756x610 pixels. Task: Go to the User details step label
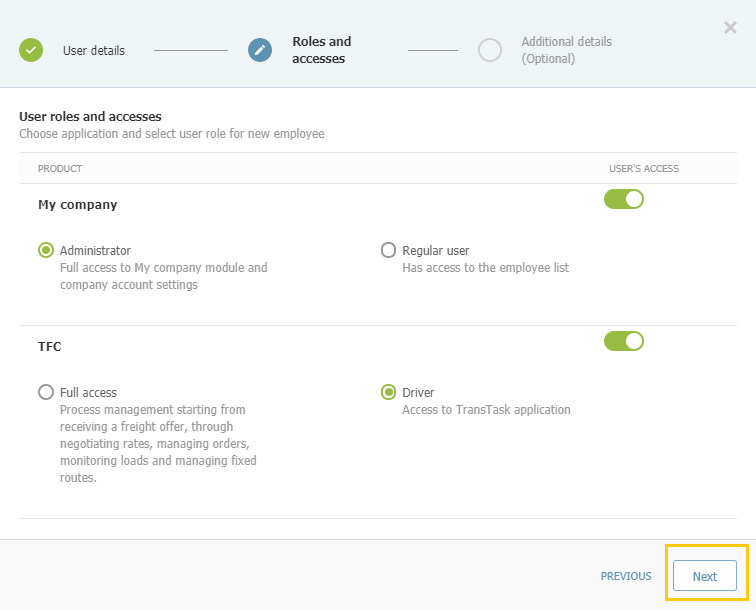click(94, 51)
